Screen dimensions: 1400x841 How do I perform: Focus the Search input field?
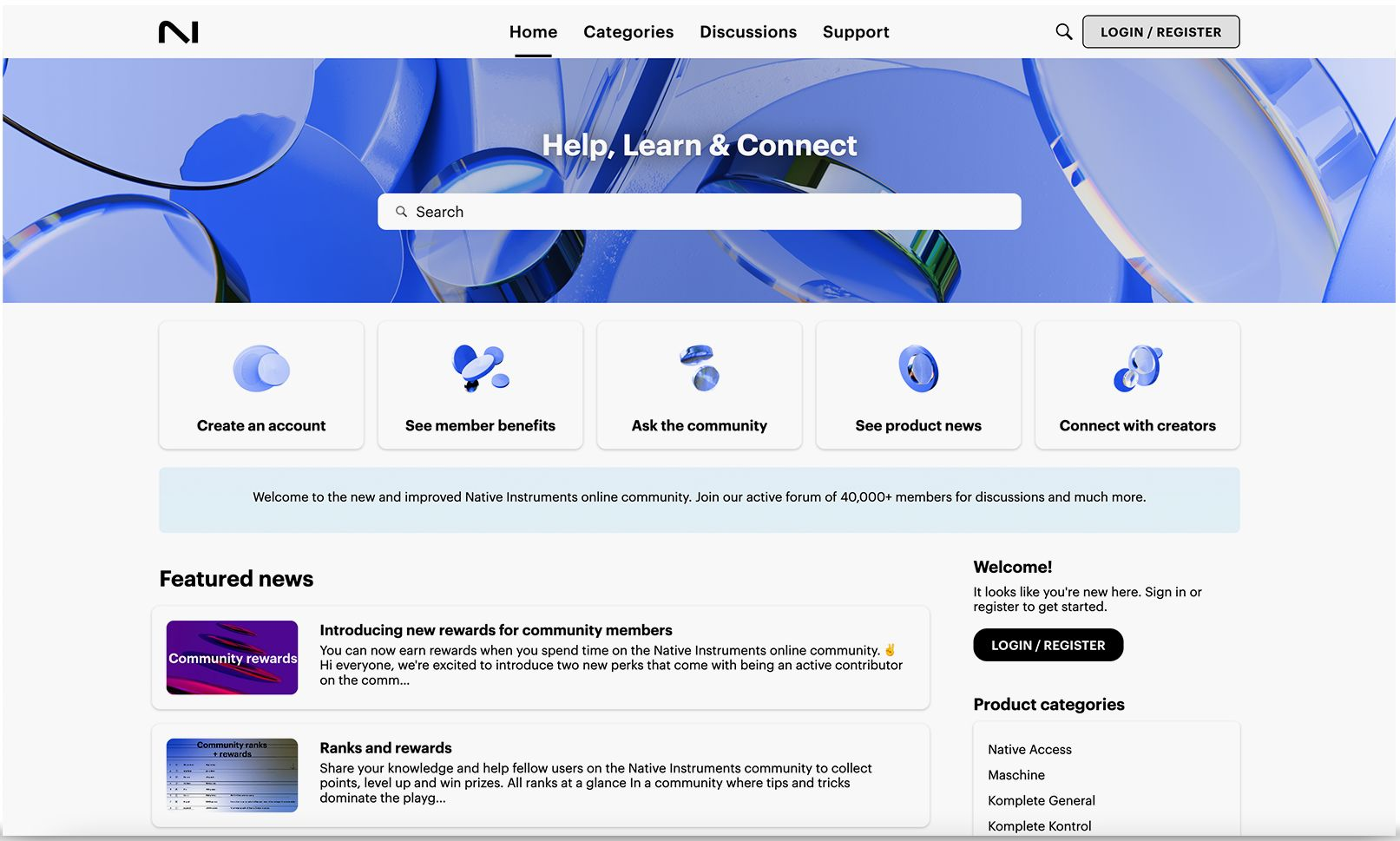click(x=699, y=212)
